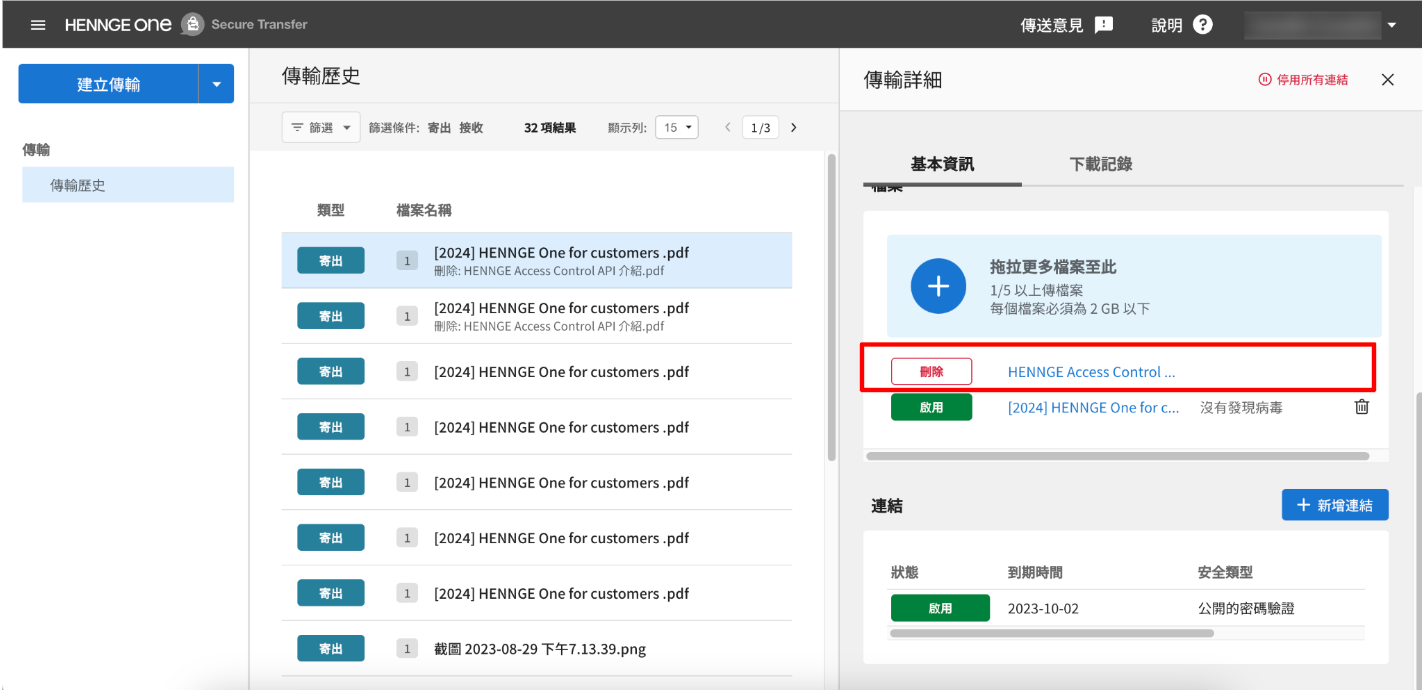Close the 傳輸詳細 panel

coord(1387,80)
